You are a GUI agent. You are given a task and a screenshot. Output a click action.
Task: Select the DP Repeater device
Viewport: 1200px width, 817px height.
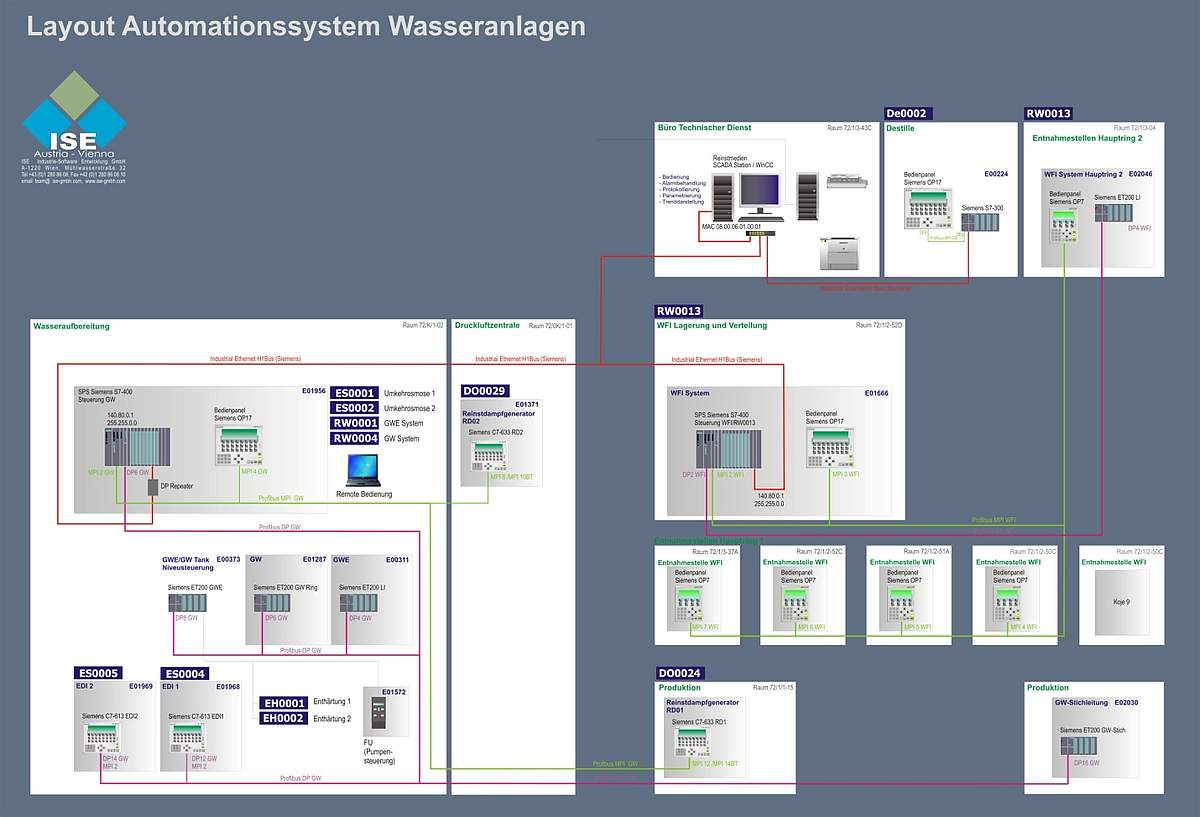152,487
